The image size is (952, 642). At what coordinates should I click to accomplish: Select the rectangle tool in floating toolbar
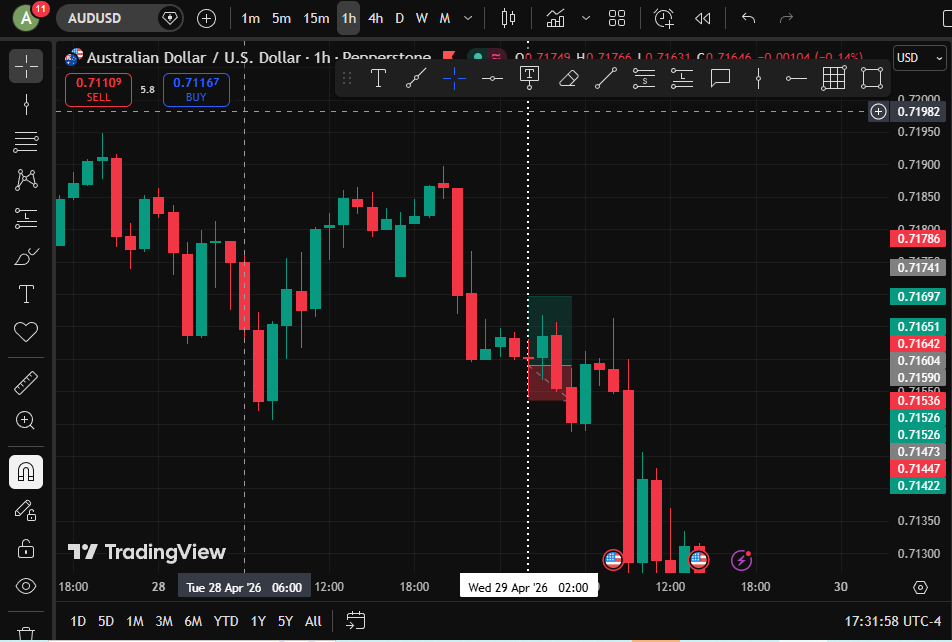872,78
